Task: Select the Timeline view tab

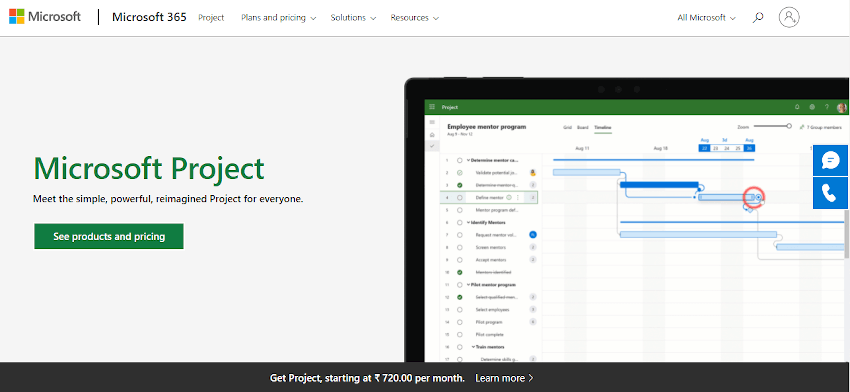Action: click(x=603, y=127)
